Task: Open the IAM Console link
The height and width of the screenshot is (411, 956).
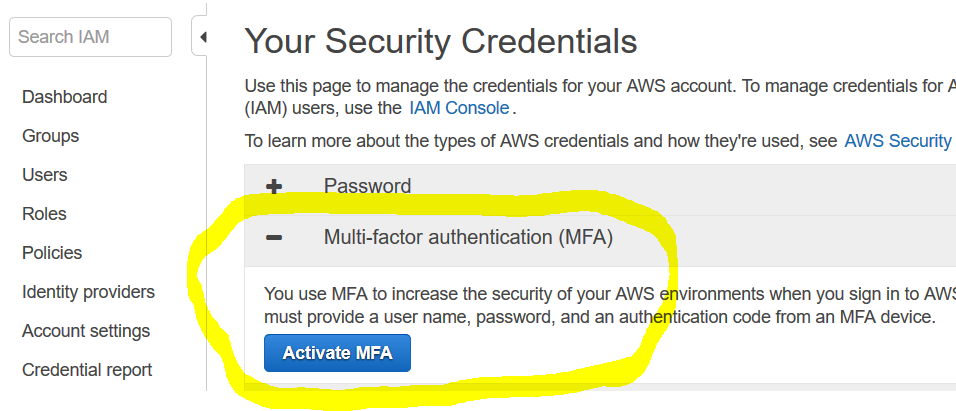Action: point(459,108)
